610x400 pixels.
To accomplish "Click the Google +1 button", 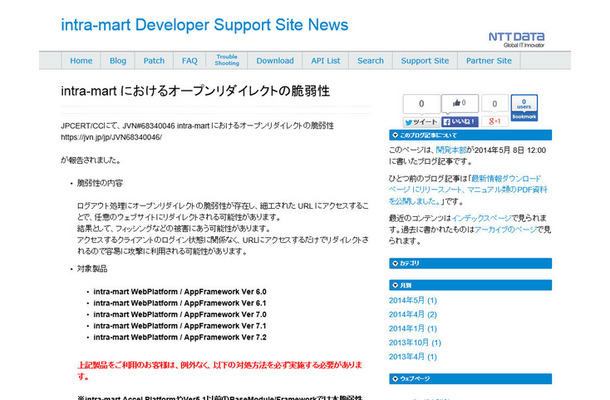I will coord(494,121).
